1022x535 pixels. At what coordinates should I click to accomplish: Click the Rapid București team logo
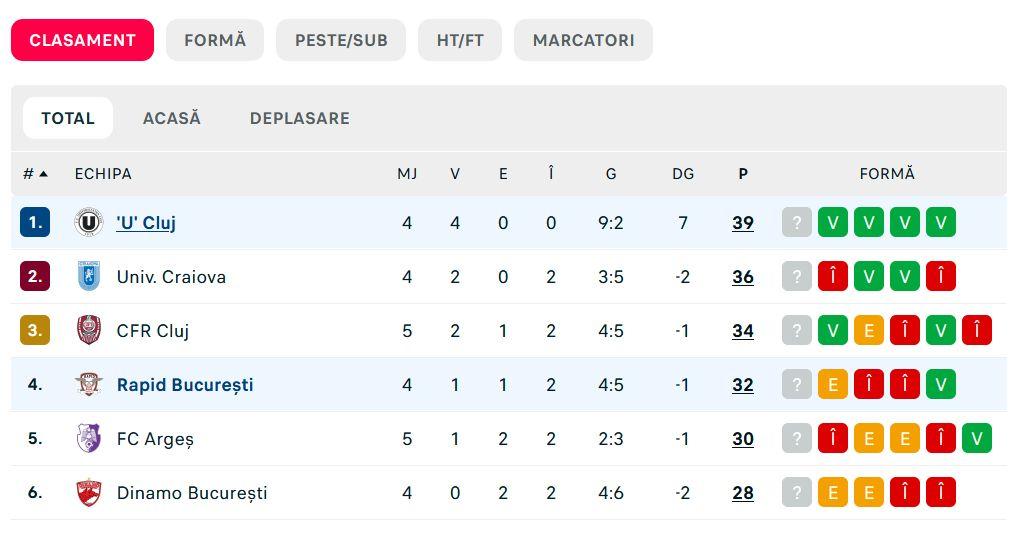[89, 384]
